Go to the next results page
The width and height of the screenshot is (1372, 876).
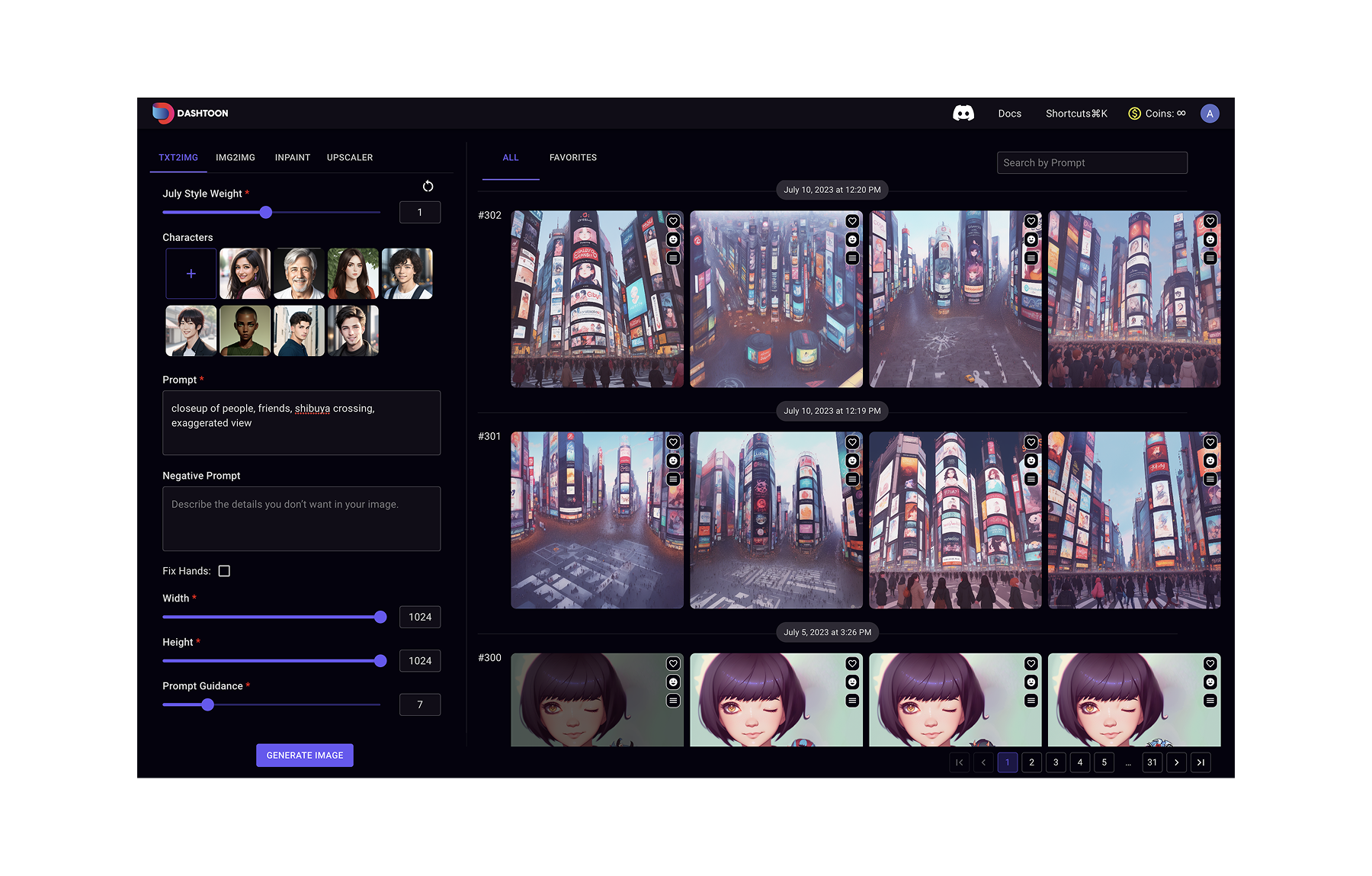[x=1177, y=762]
